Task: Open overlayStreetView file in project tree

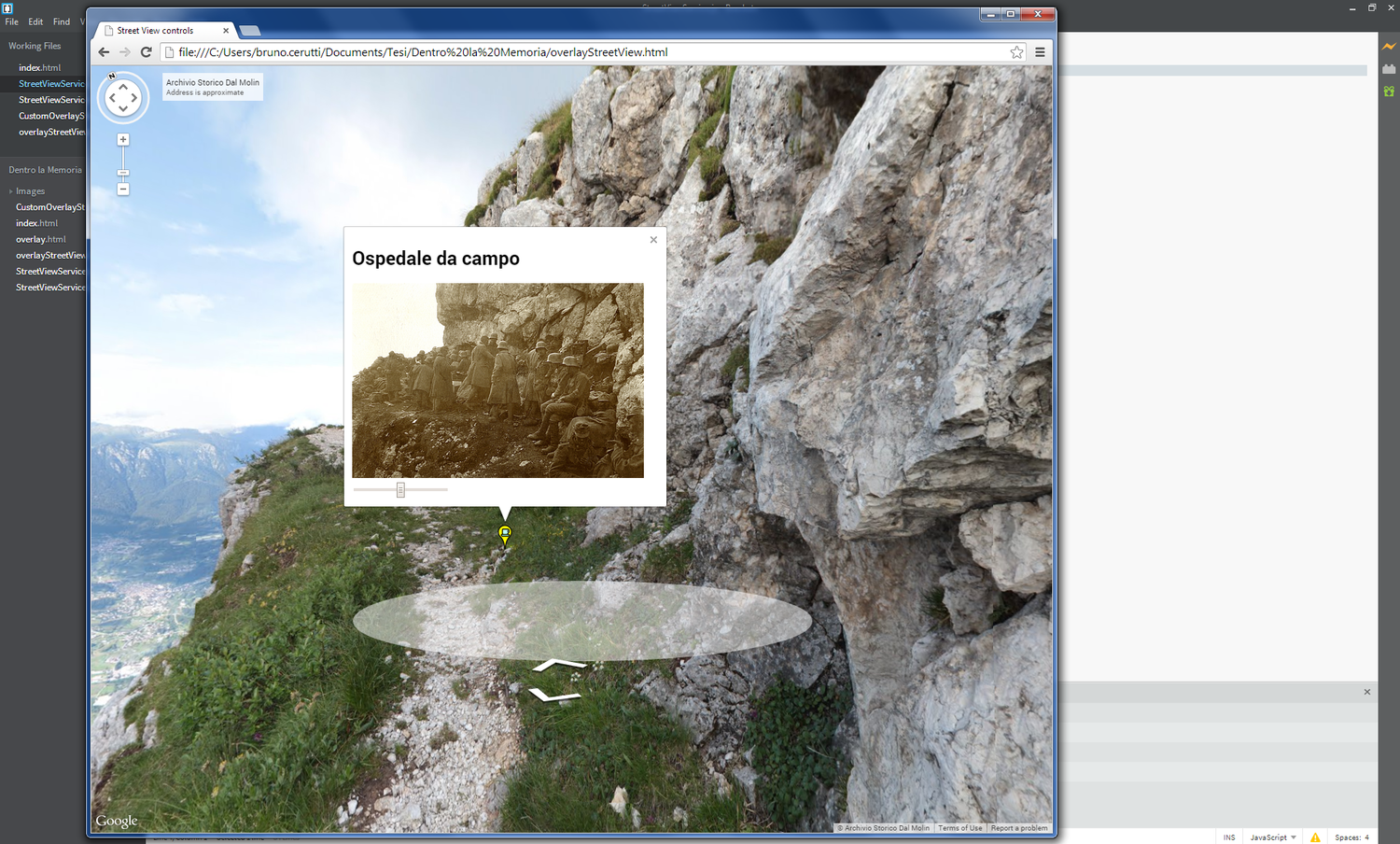Action: coord(49,255)
